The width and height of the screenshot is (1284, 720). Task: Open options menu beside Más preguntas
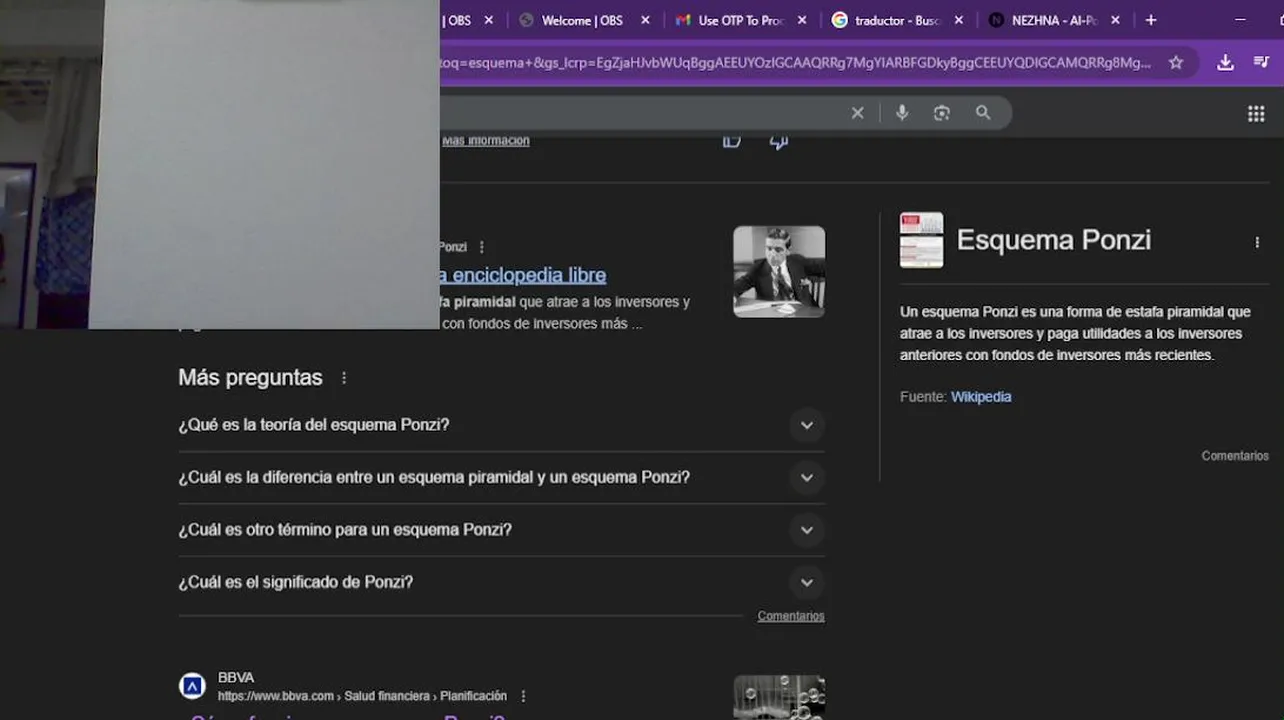[x=344, y=378]
